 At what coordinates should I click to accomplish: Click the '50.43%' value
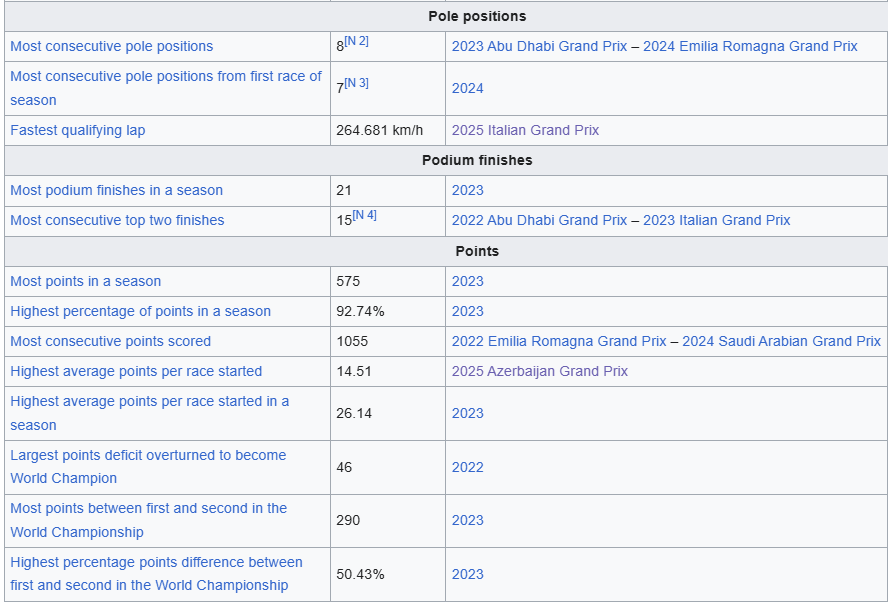pos(360,574)
